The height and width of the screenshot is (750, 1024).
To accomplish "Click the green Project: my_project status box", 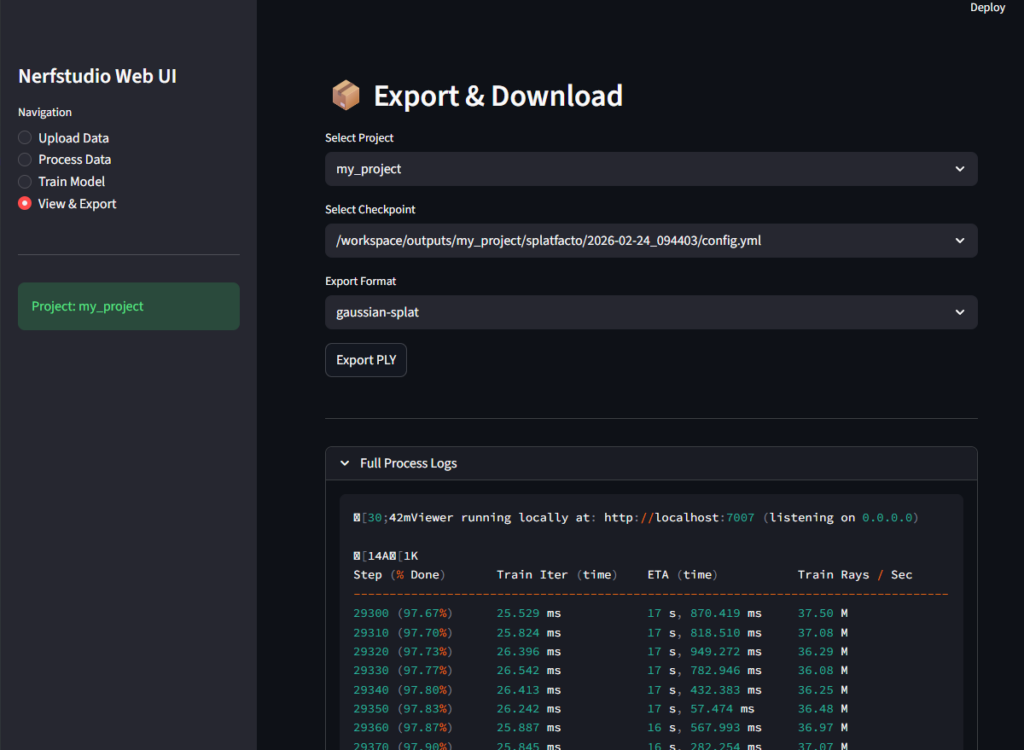I will [x=129, y=306].
